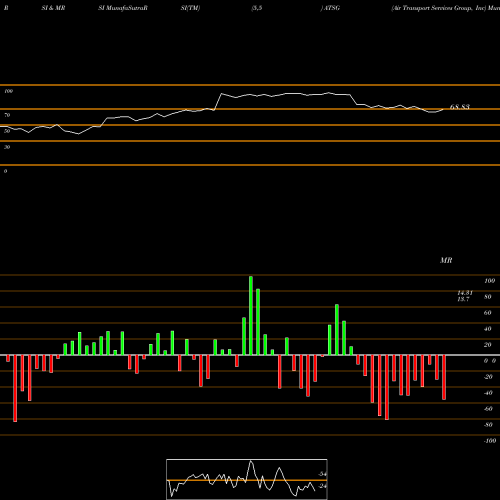
Task: Click the 'Air Transport Services Group, Inc' title
Action: [439, 8]
